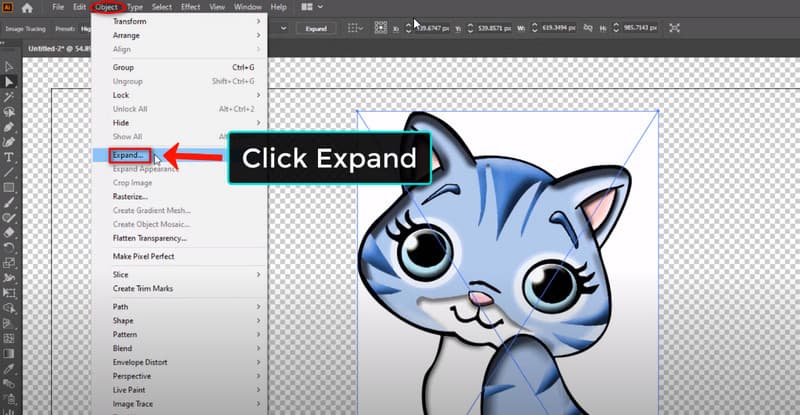800x415 pixels.
Task: Pick the Shaper tool
Action: [x=9, y=217]
